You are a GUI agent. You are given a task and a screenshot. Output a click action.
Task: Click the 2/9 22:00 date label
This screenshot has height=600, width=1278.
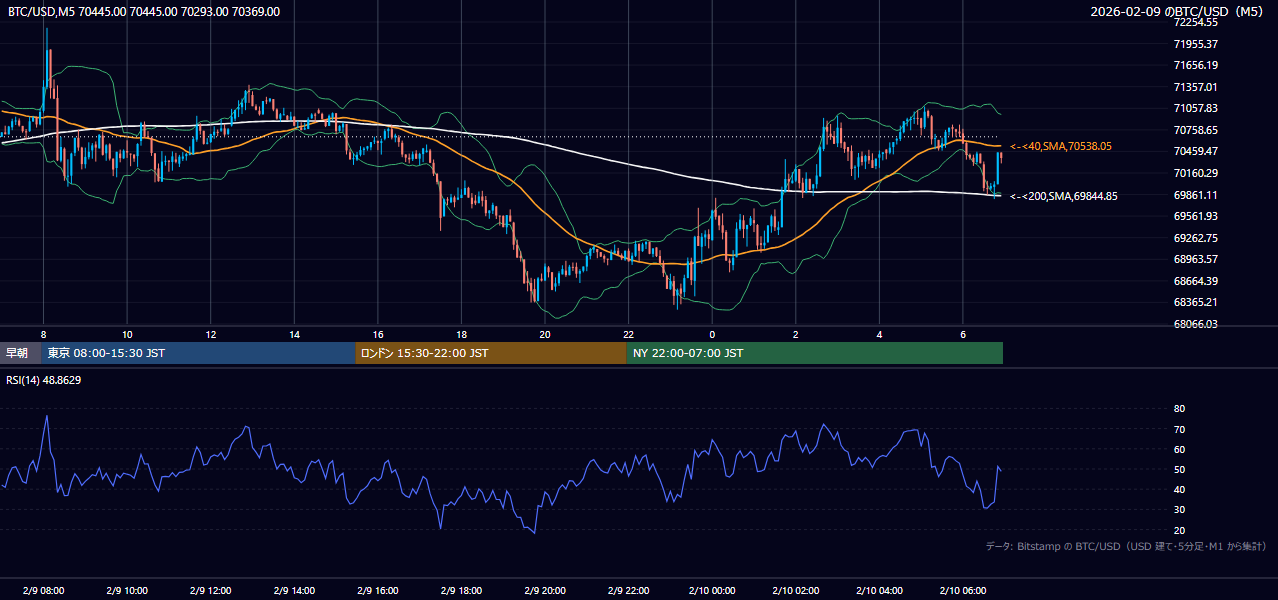click(628, 590)
